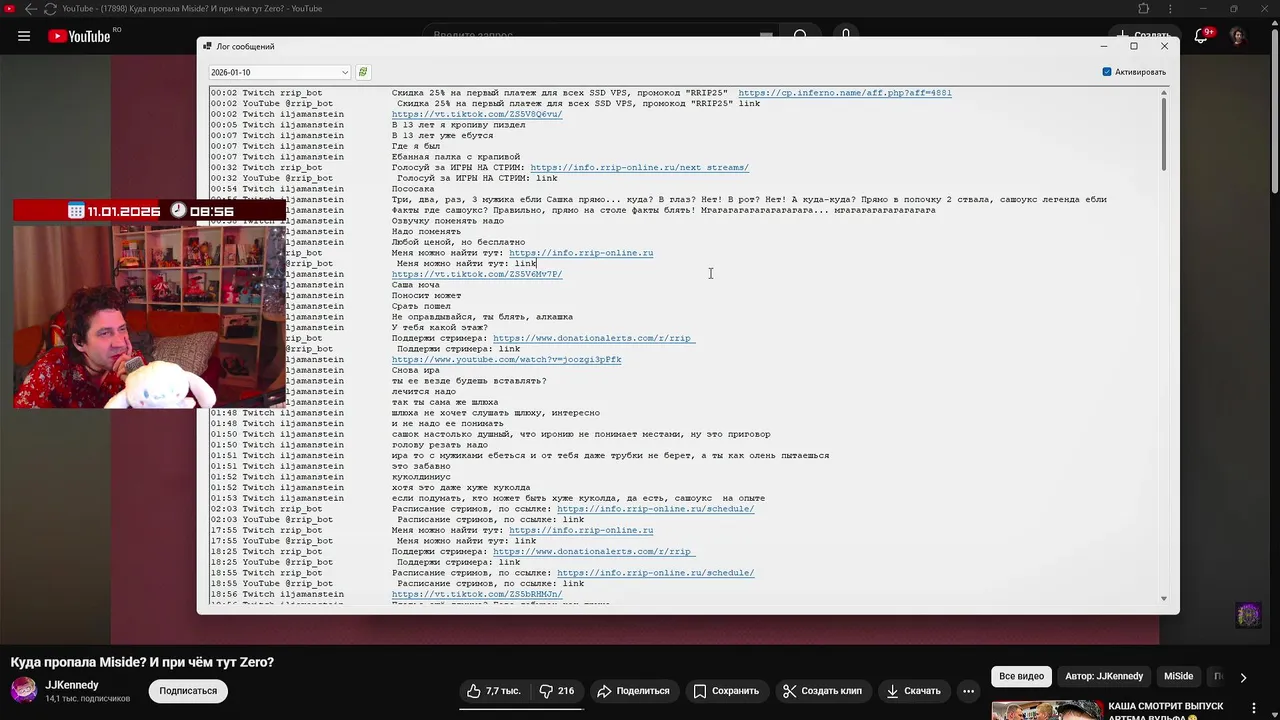Screen dimensions: 1280x720
Task: Open YouTube notifications bell
Action: pos(1201,36)
